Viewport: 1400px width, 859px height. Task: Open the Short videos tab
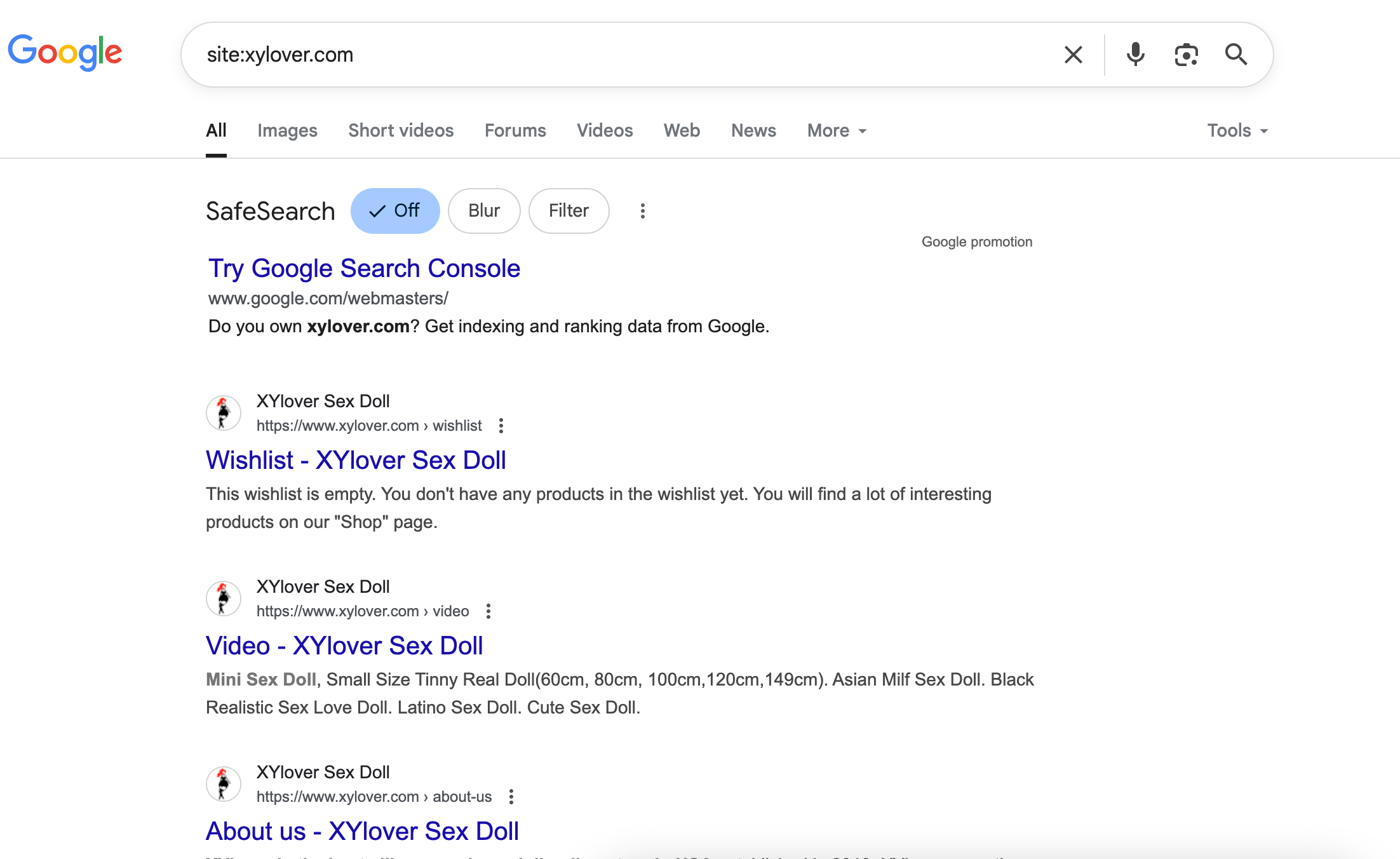(x=401, y=130)
